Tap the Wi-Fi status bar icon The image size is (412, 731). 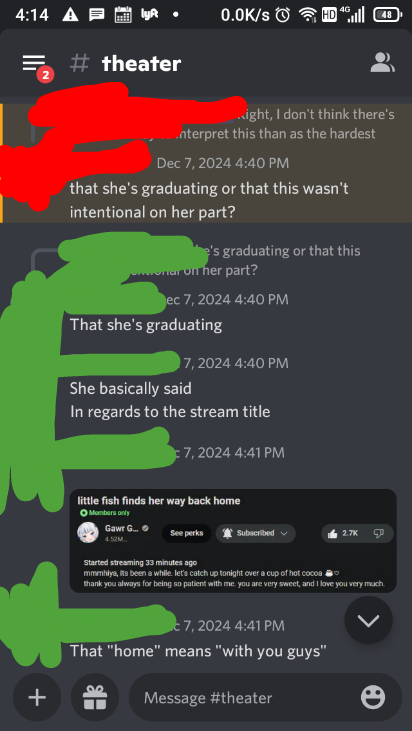tap(308, 15)
